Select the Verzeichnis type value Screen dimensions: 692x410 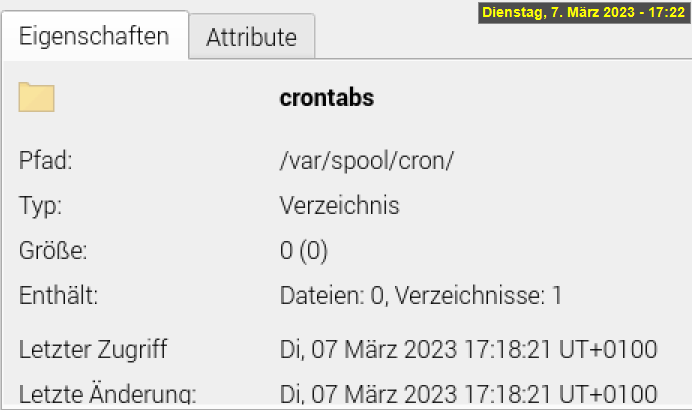[x=339, y=206]
